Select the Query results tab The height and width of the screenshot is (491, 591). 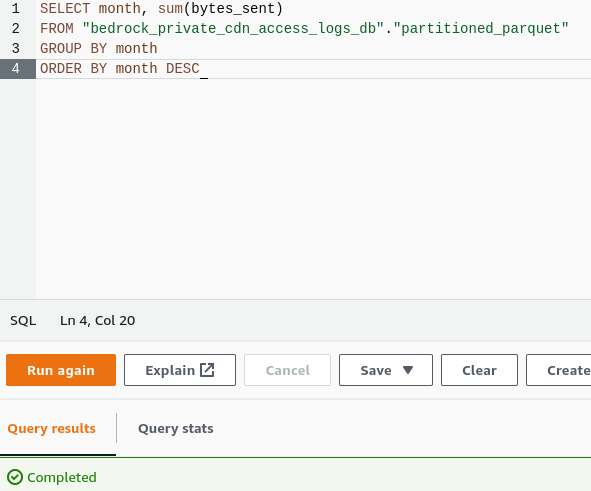tap(52, 428)
